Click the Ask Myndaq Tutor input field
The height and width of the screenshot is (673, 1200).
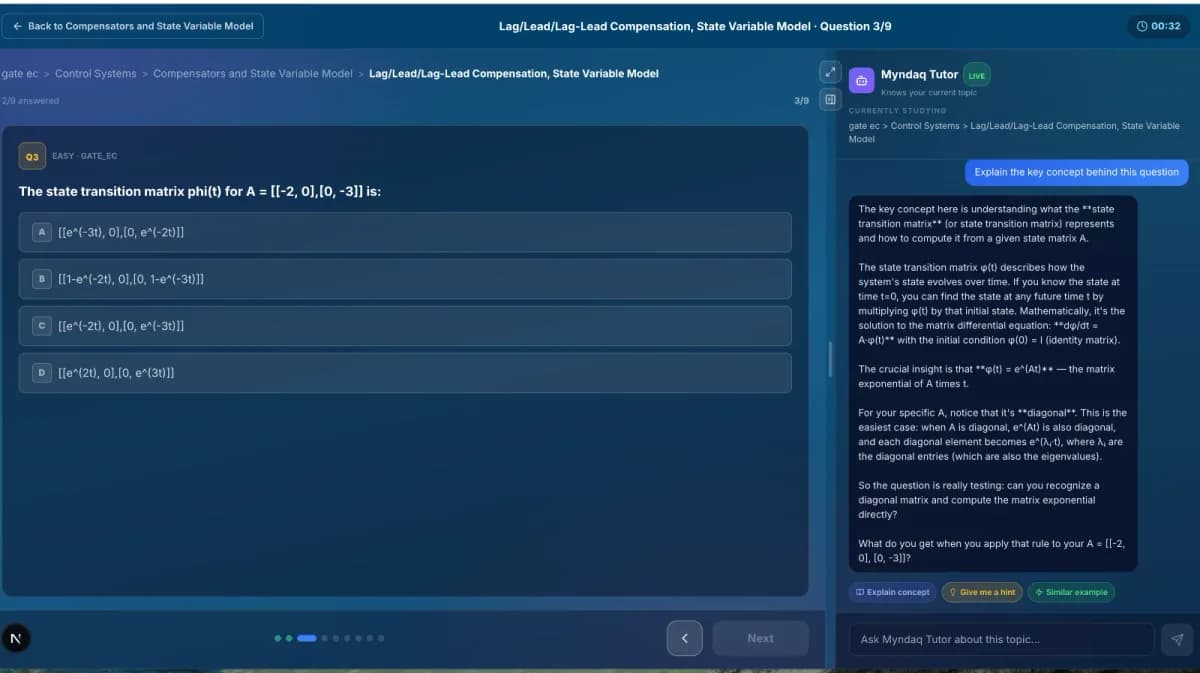[x=1001, y=639]
